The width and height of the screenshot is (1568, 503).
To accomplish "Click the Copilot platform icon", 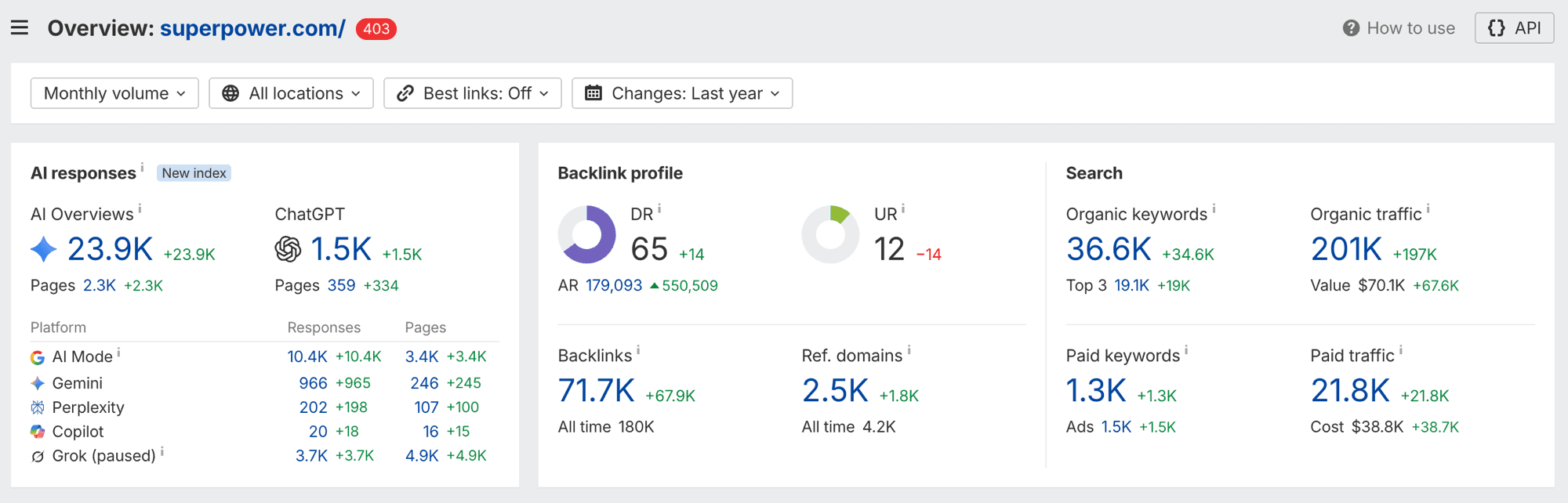I will (38, 432).
